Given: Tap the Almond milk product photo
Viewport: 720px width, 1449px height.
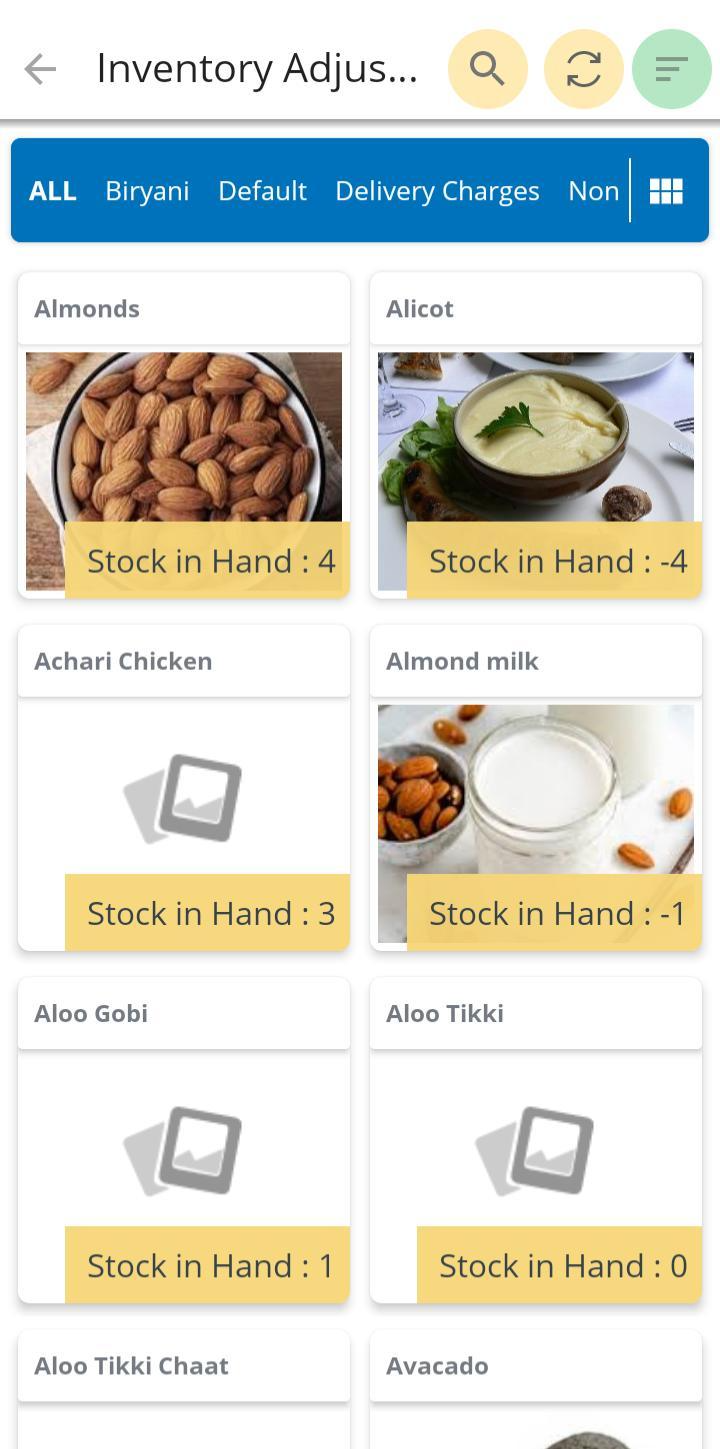Looking at the screenshot, I should [536, 788].
